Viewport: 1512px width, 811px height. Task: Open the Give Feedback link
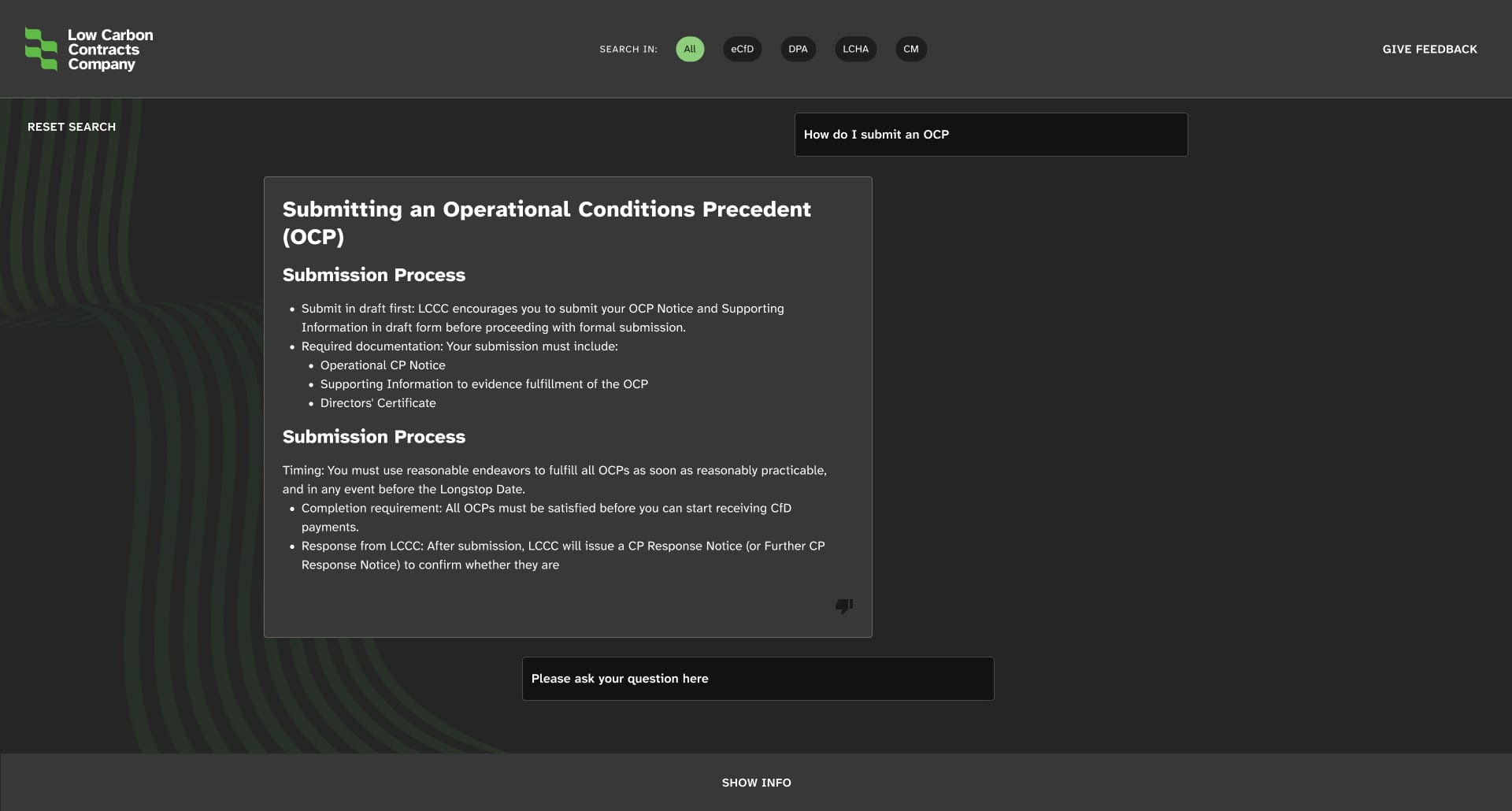point(1429,49)
